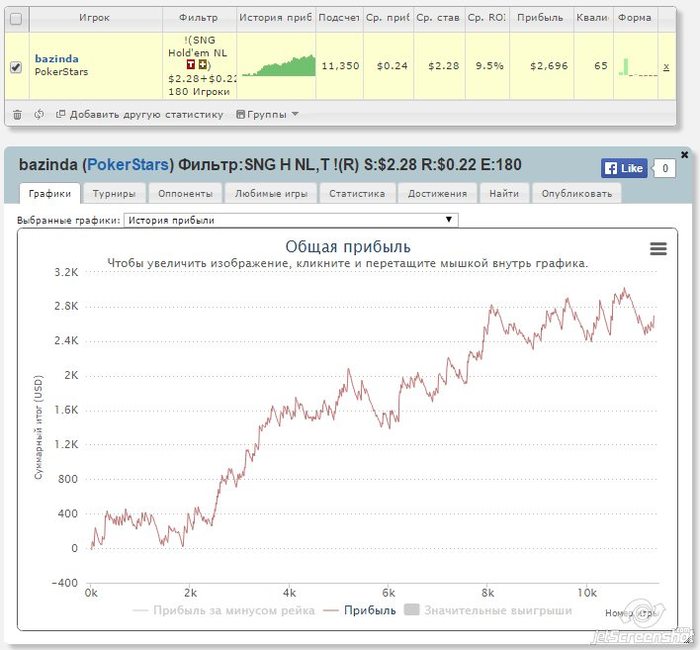The image size is (700, 650).
Task: Click the PokerStars link in title
Action: click(128, 165)
